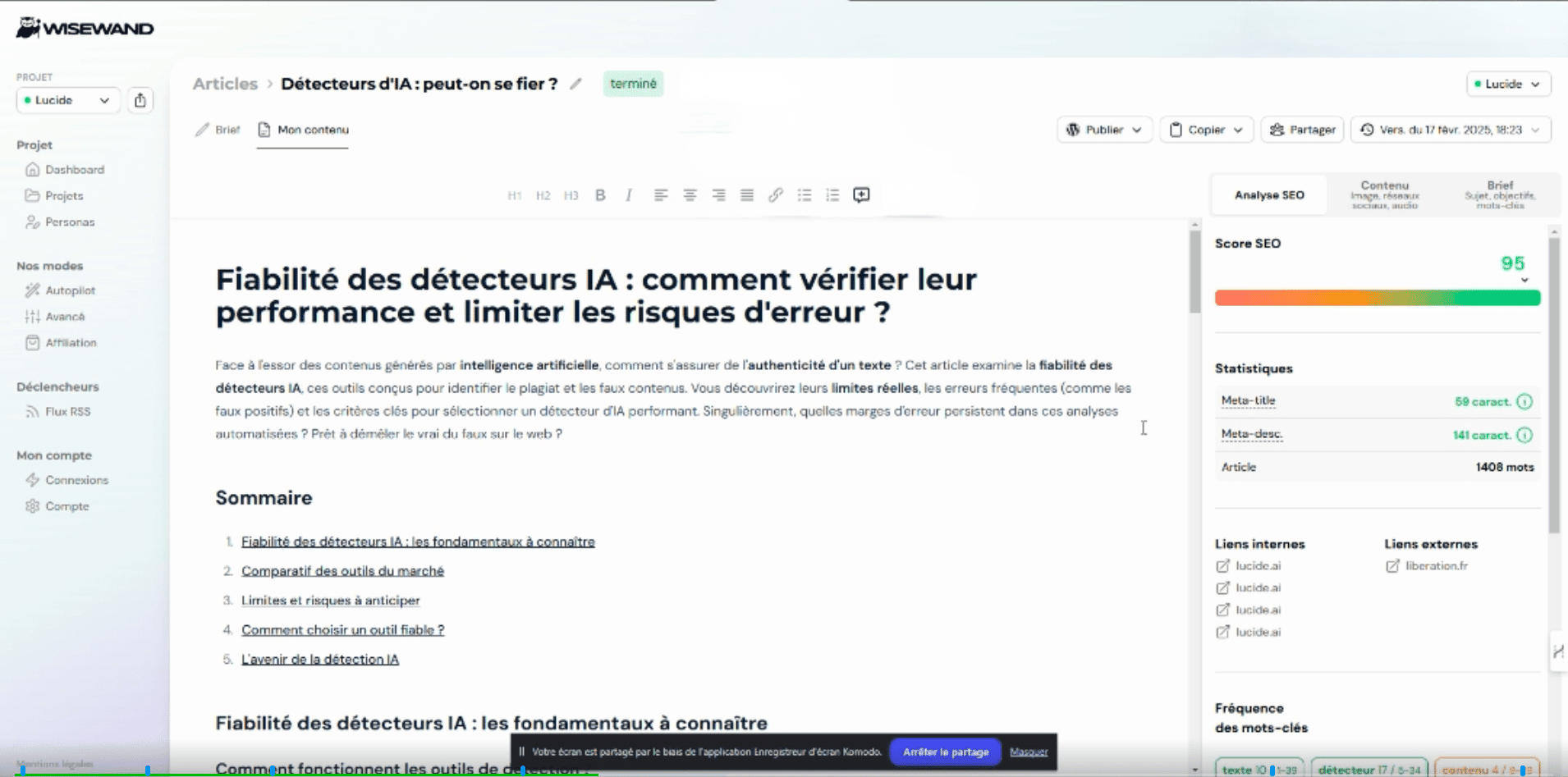Viewport: 1568px width, 777px height.
Task: Open the comment insertion tool
Action: [861, 194]
